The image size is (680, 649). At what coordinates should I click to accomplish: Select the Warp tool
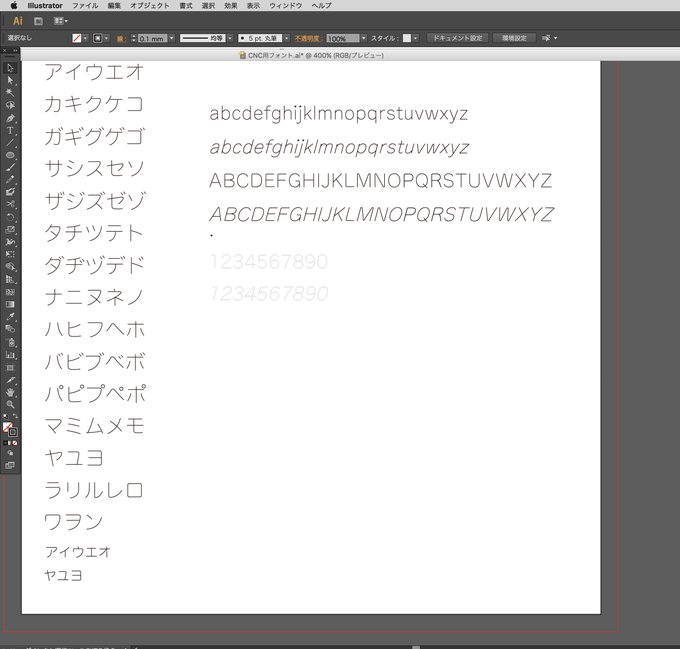tap(10, 242)
